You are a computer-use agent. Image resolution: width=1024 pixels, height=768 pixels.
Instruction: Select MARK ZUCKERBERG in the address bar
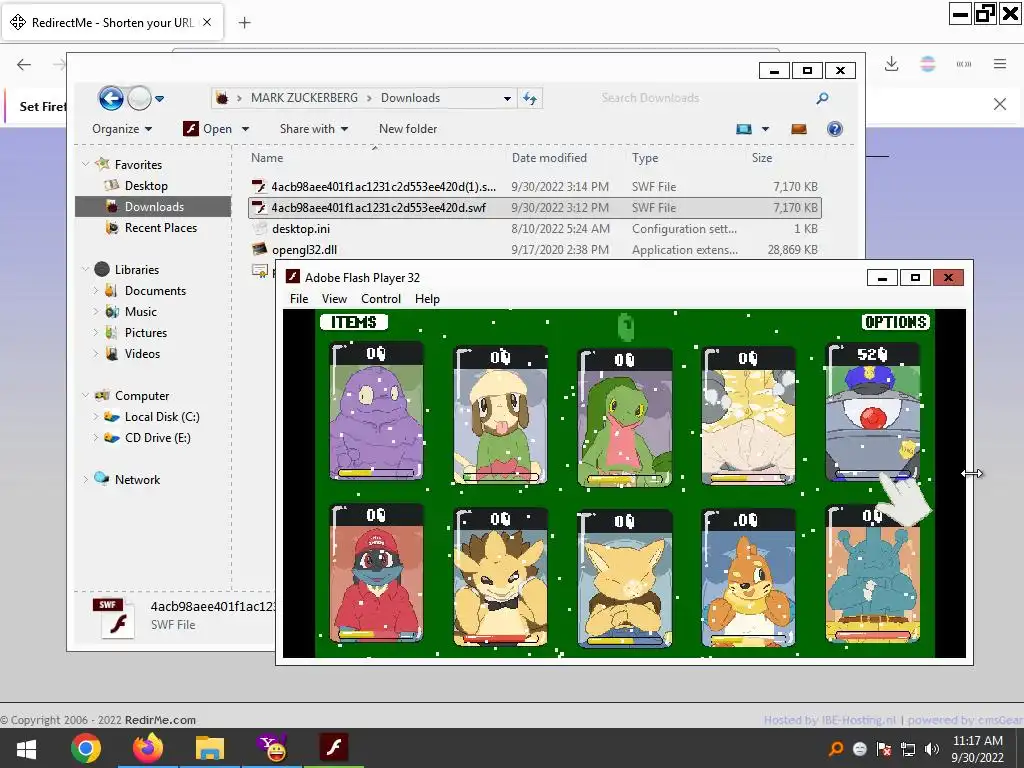(304, 98)
